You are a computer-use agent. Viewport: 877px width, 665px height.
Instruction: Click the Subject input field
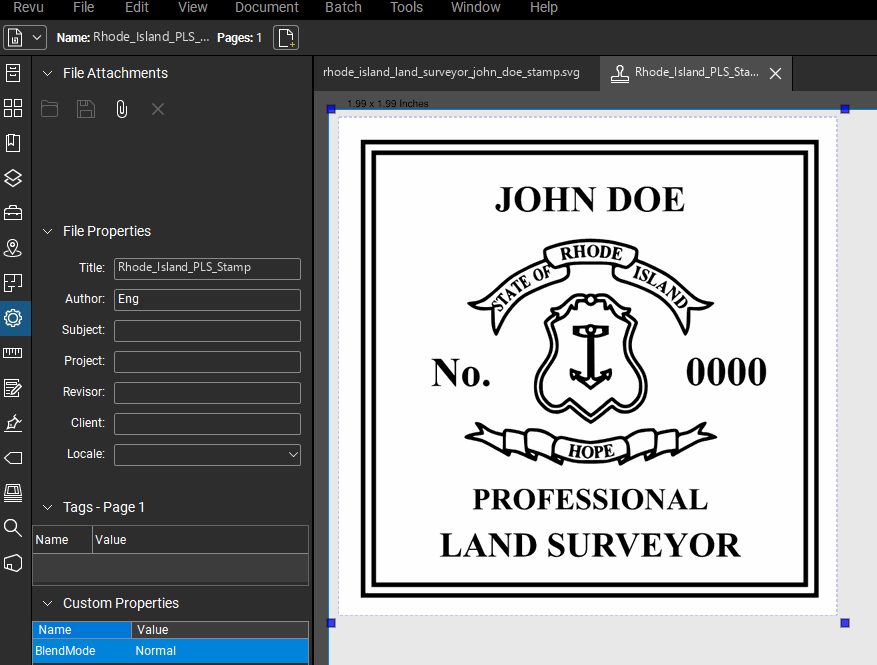[x=207, y=331]
